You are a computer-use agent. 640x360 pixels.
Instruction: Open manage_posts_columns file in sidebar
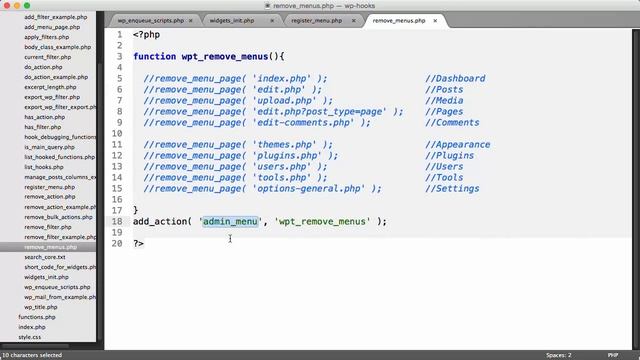tap(60, 177)
